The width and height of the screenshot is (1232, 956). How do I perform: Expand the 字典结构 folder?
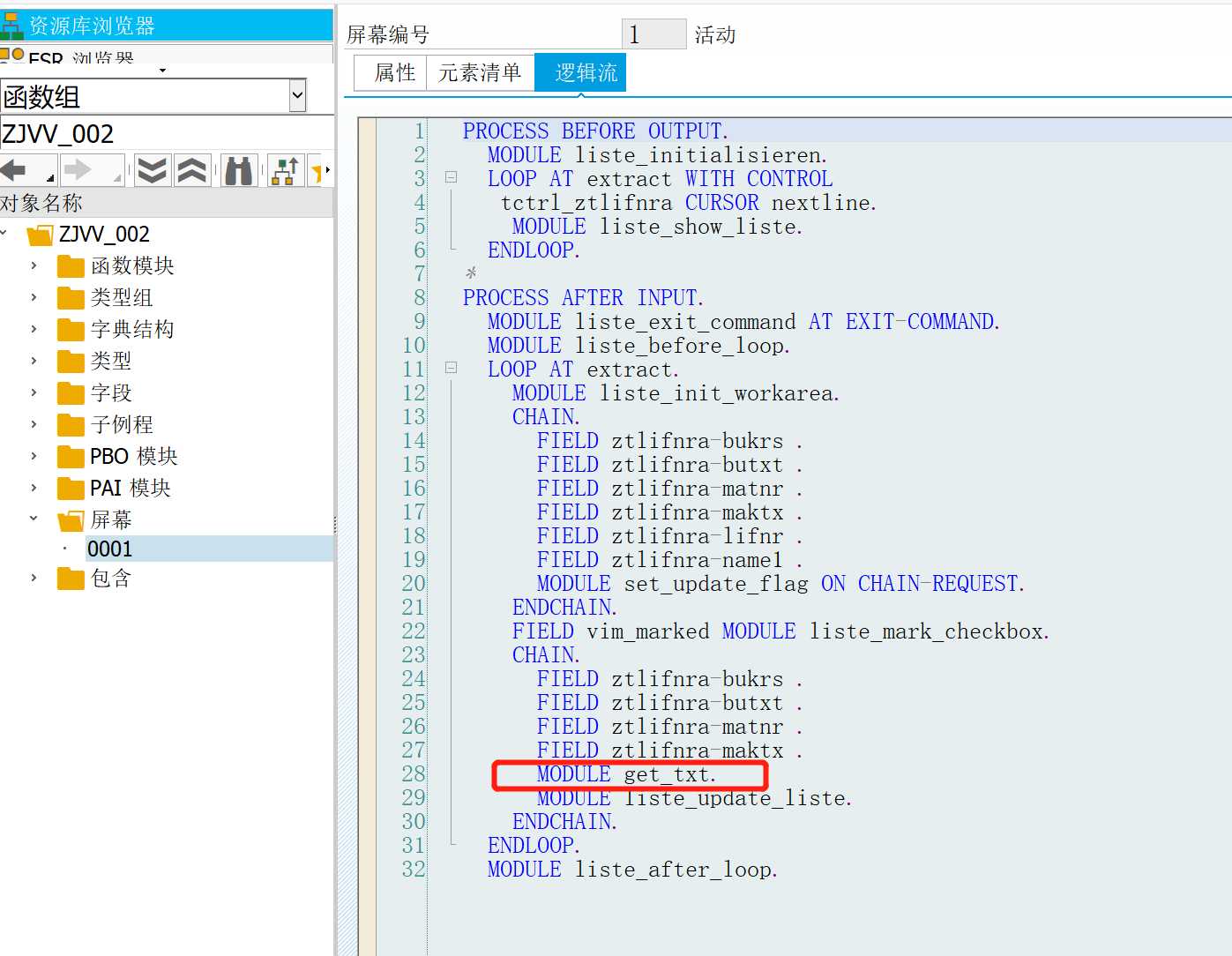coord(34,329)
